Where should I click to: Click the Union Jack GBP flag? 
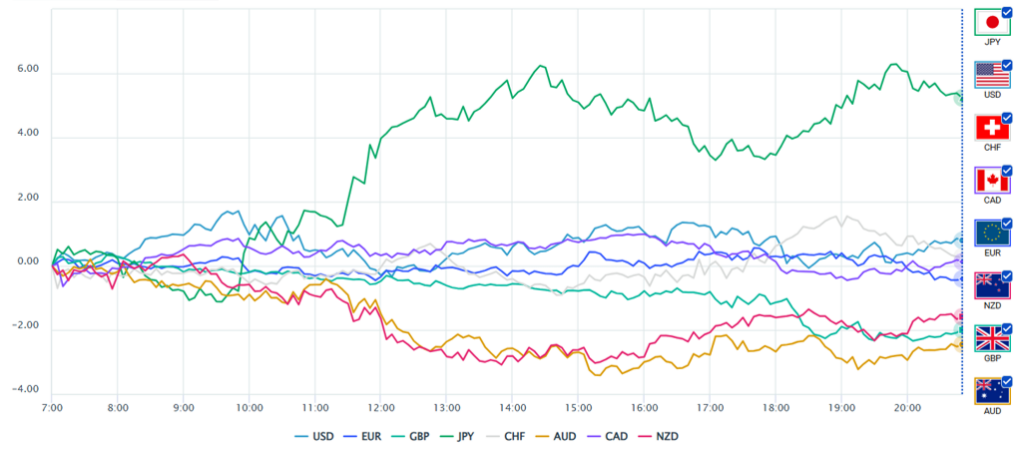pyautogui.click(x=991, y=339)
